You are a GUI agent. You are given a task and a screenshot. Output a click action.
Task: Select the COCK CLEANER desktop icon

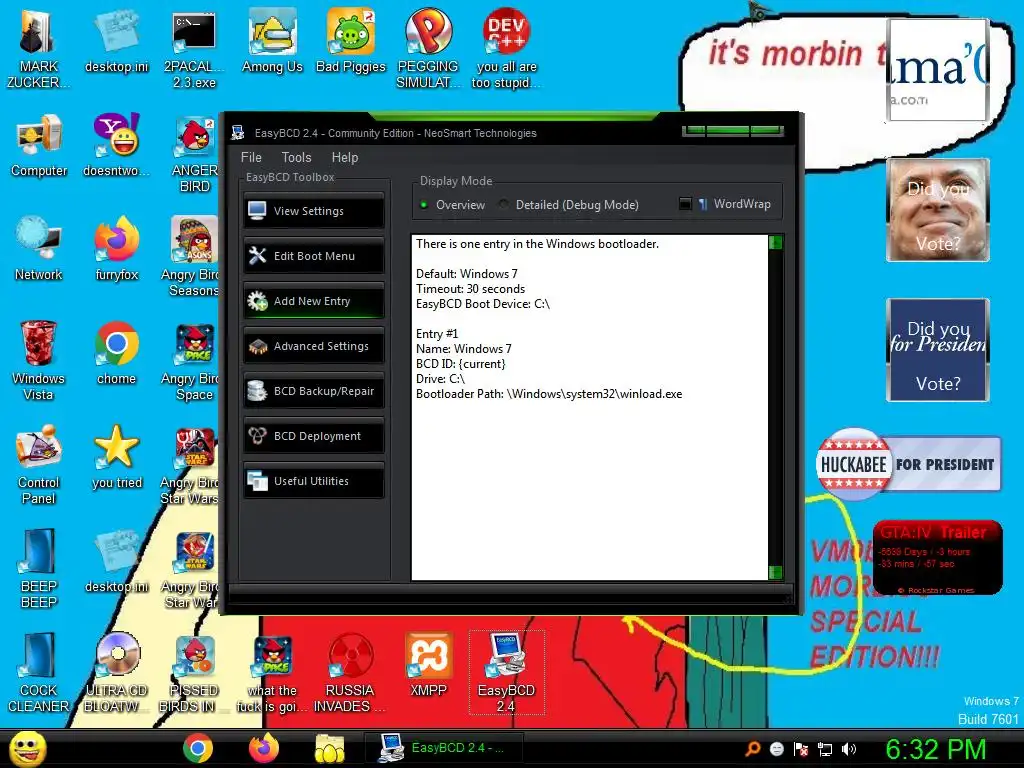(x=39, y=672)
